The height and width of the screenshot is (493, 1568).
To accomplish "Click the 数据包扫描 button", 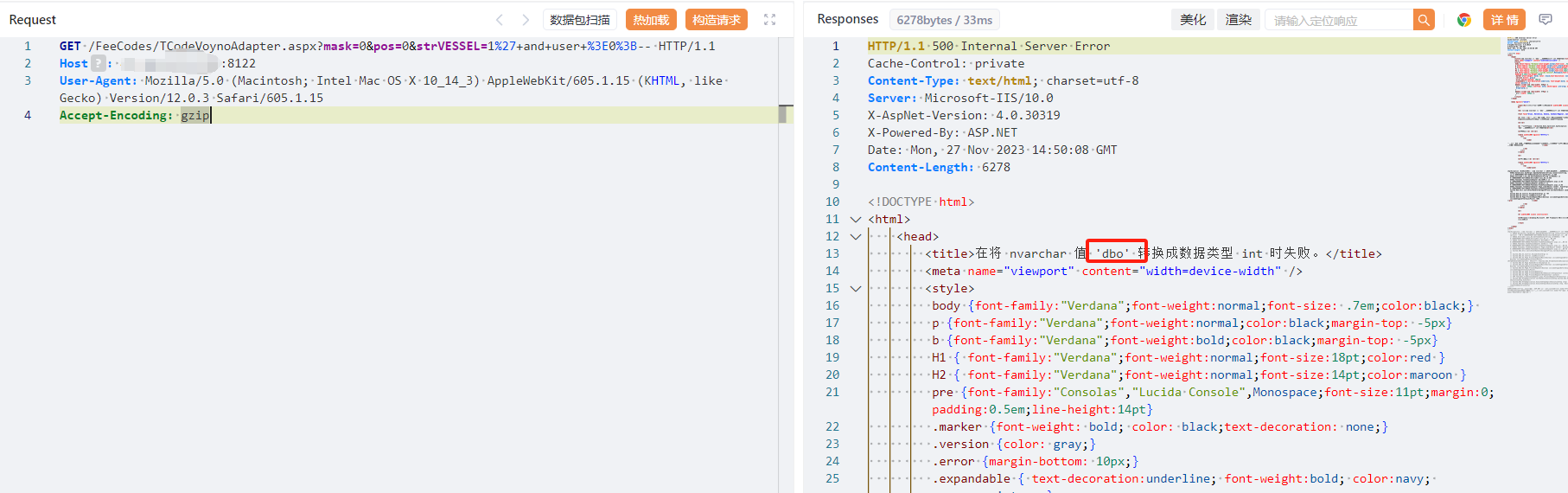I will pos(579,20).
